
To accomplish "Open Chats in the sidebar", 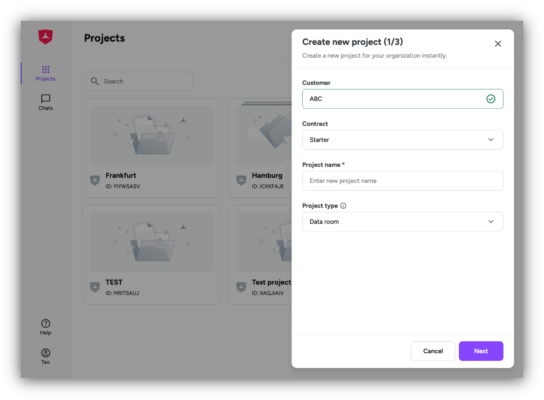I will click(45, 102).
